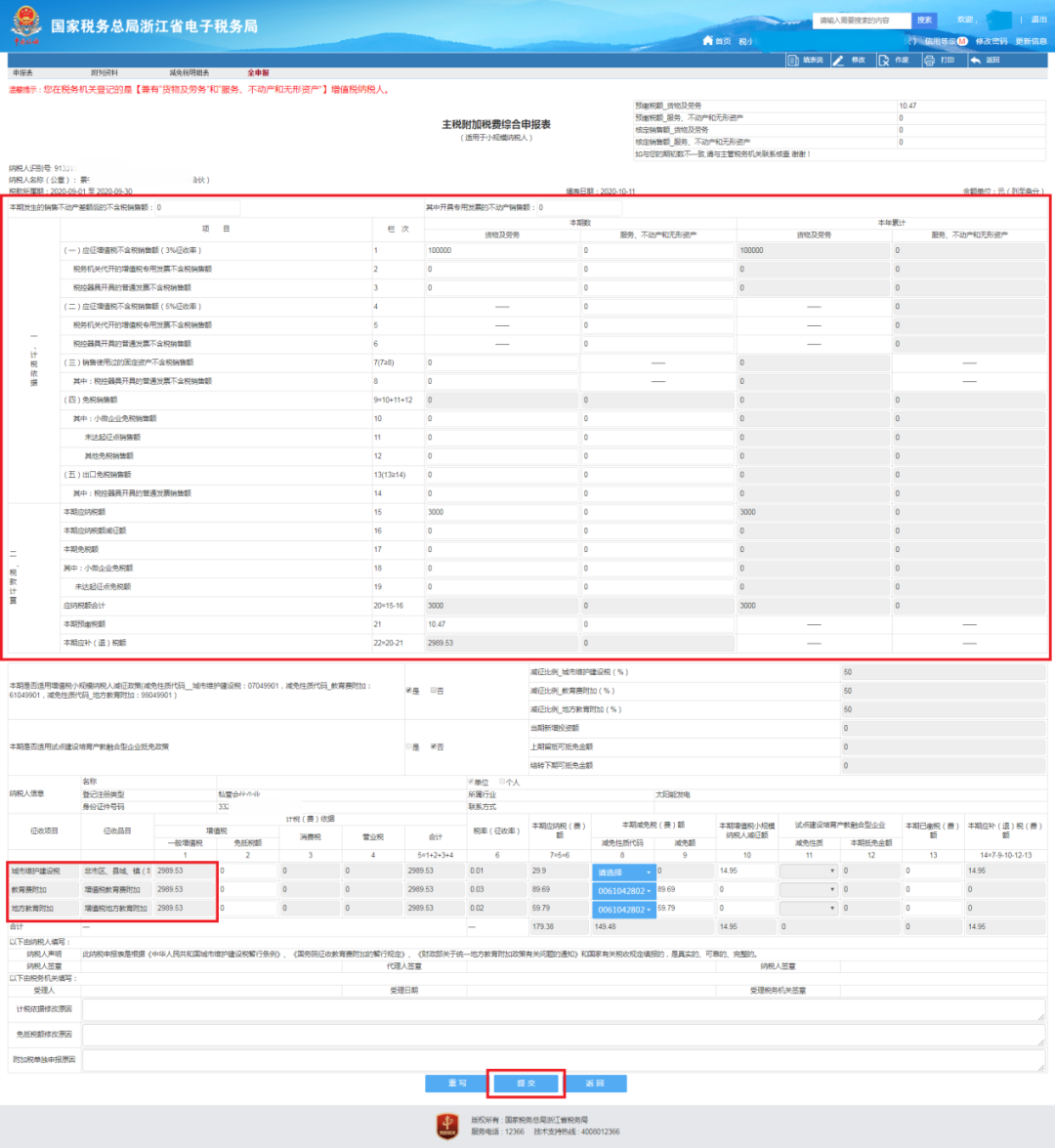Open 减免性质 dropdown in 城市维护建设税 row
Viewport: 1055px width, 1148px height.
(808, 872)
